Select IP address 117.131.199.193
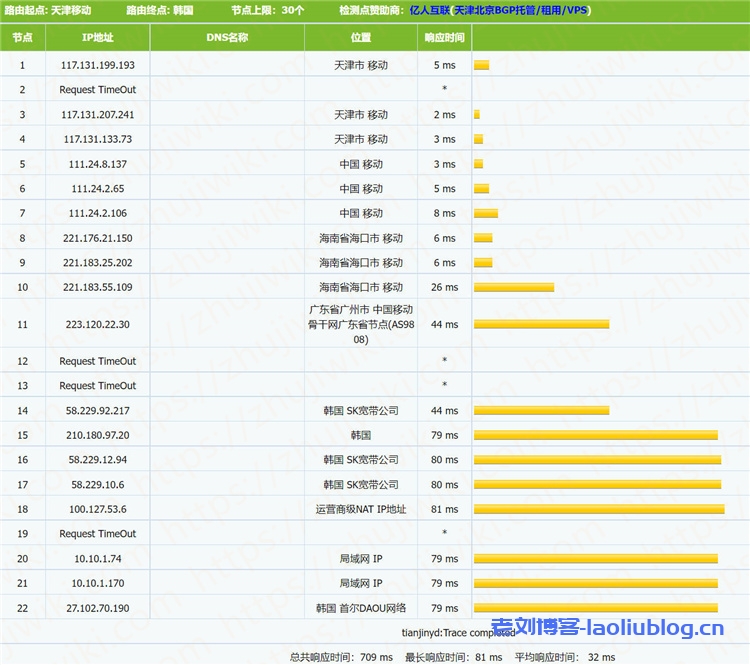The width and height of the screenshot is (750, 665). click(97, 65)
